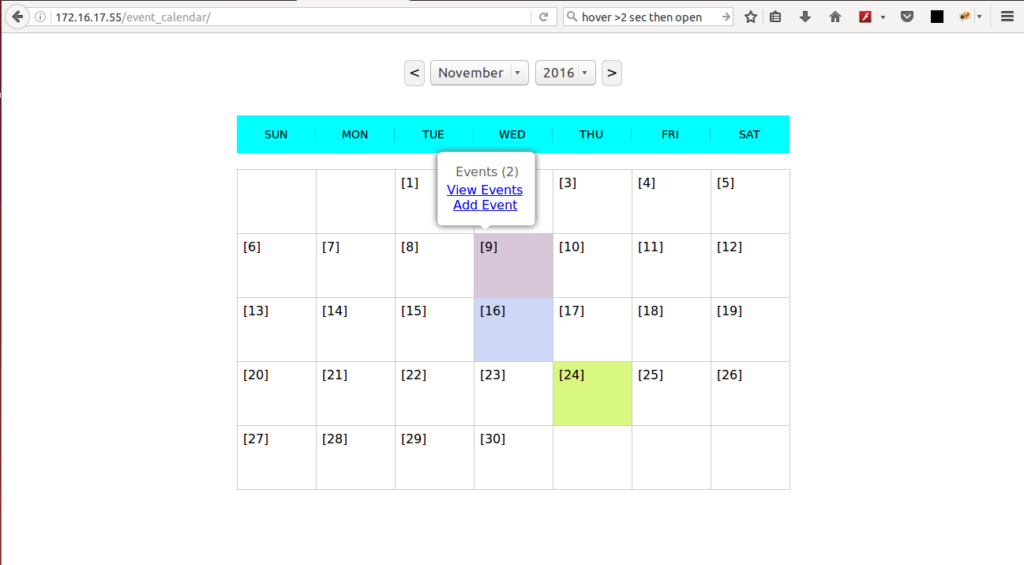Select day [8] in the calendar
Screen dimensions: 1024x565
click(434, 265)
